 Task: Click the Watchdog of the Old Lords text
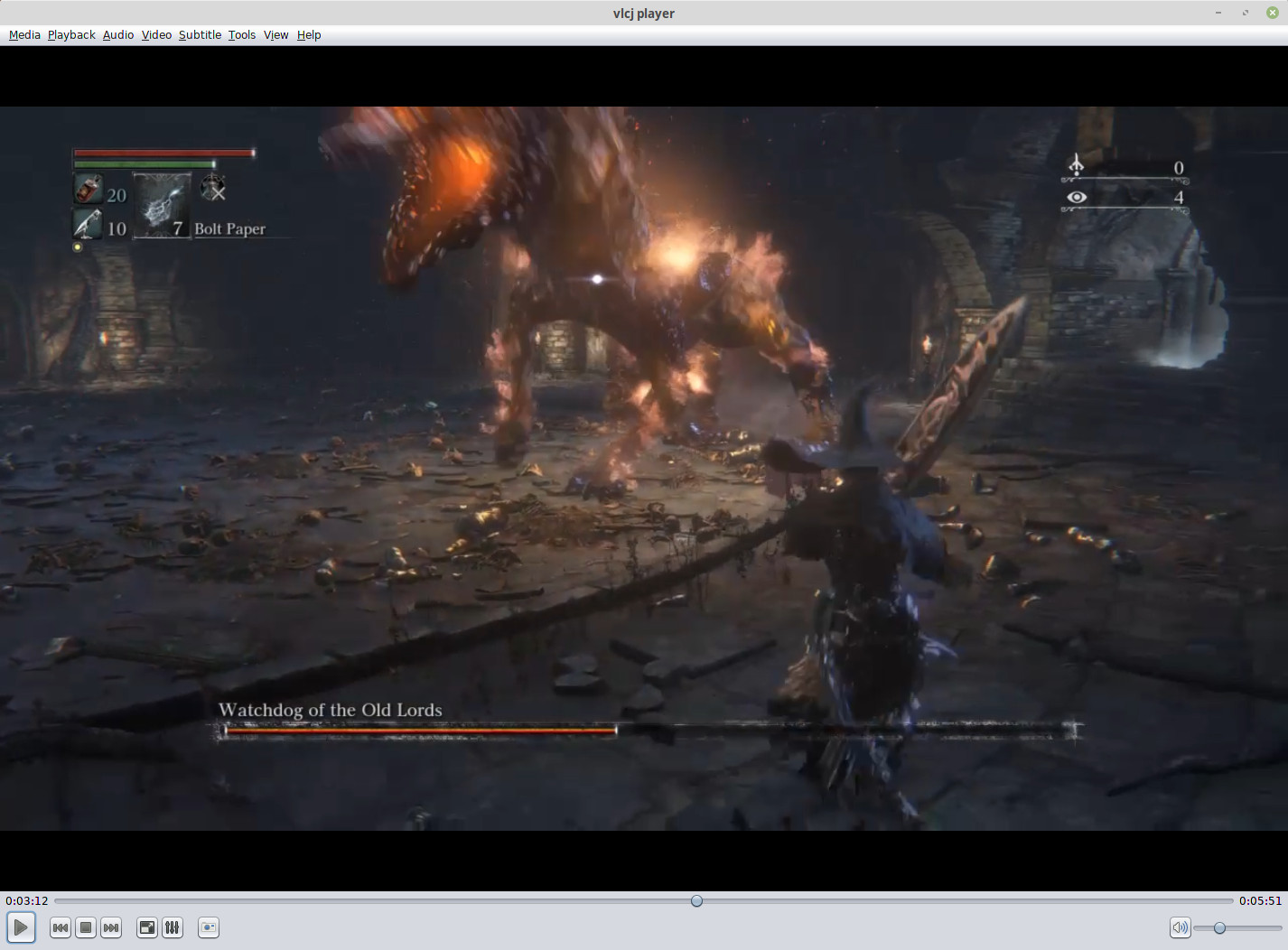pyautogui.click(x=330, y=710)
